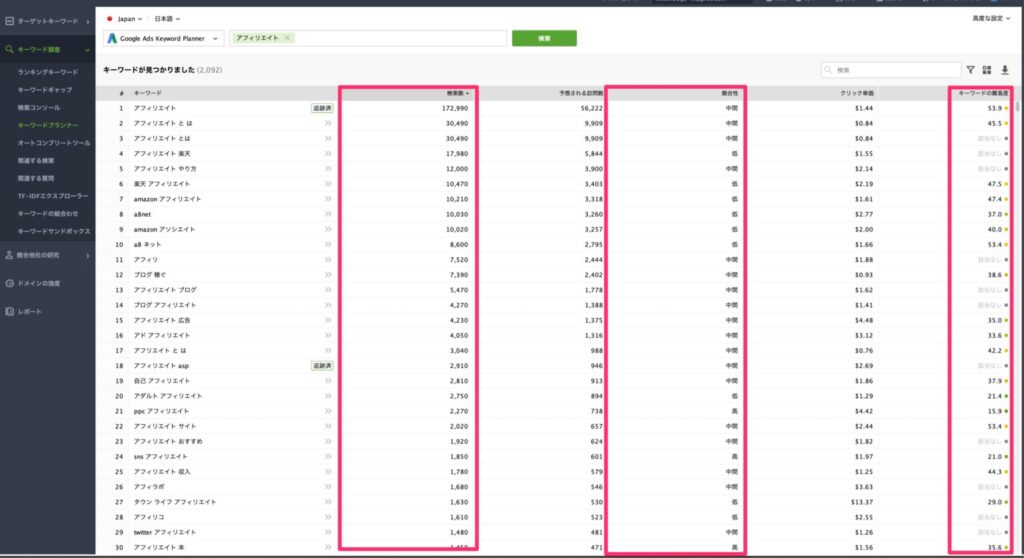Open レポート via its sidebar icon
Screen dimensions: 1024x558
pyautogui.click(x=9, y=312)
